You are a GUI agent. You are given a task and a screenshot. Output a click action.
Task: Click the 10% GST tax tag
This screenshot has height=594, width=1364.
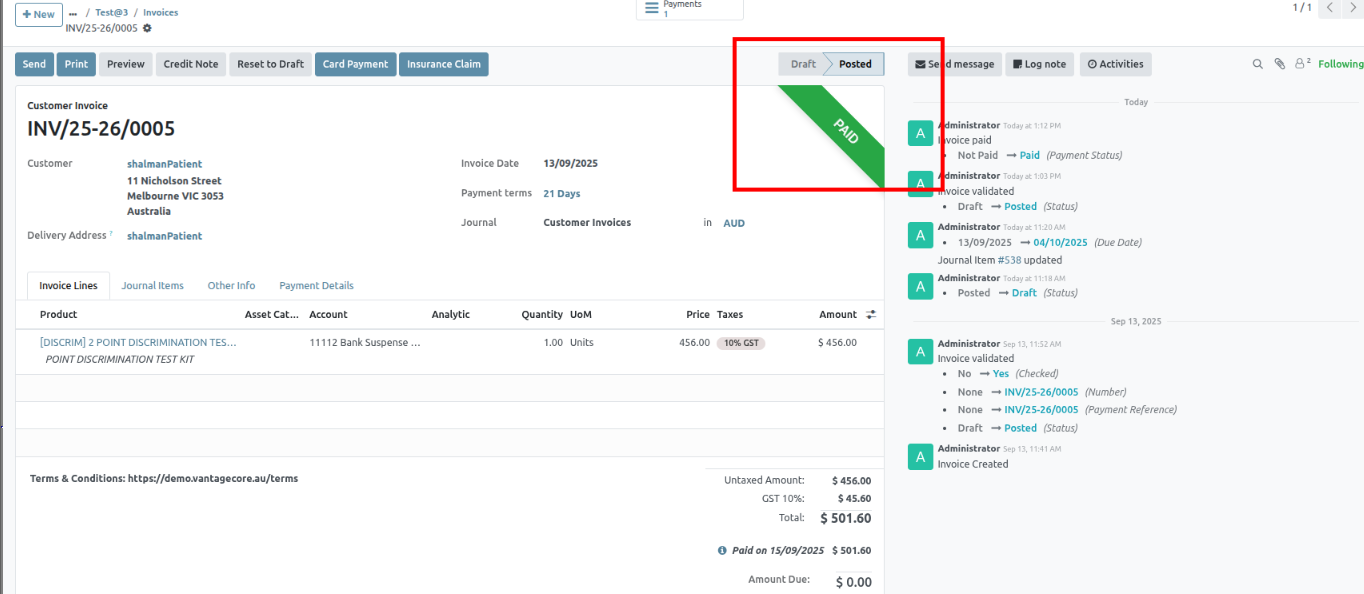(741, 343)
